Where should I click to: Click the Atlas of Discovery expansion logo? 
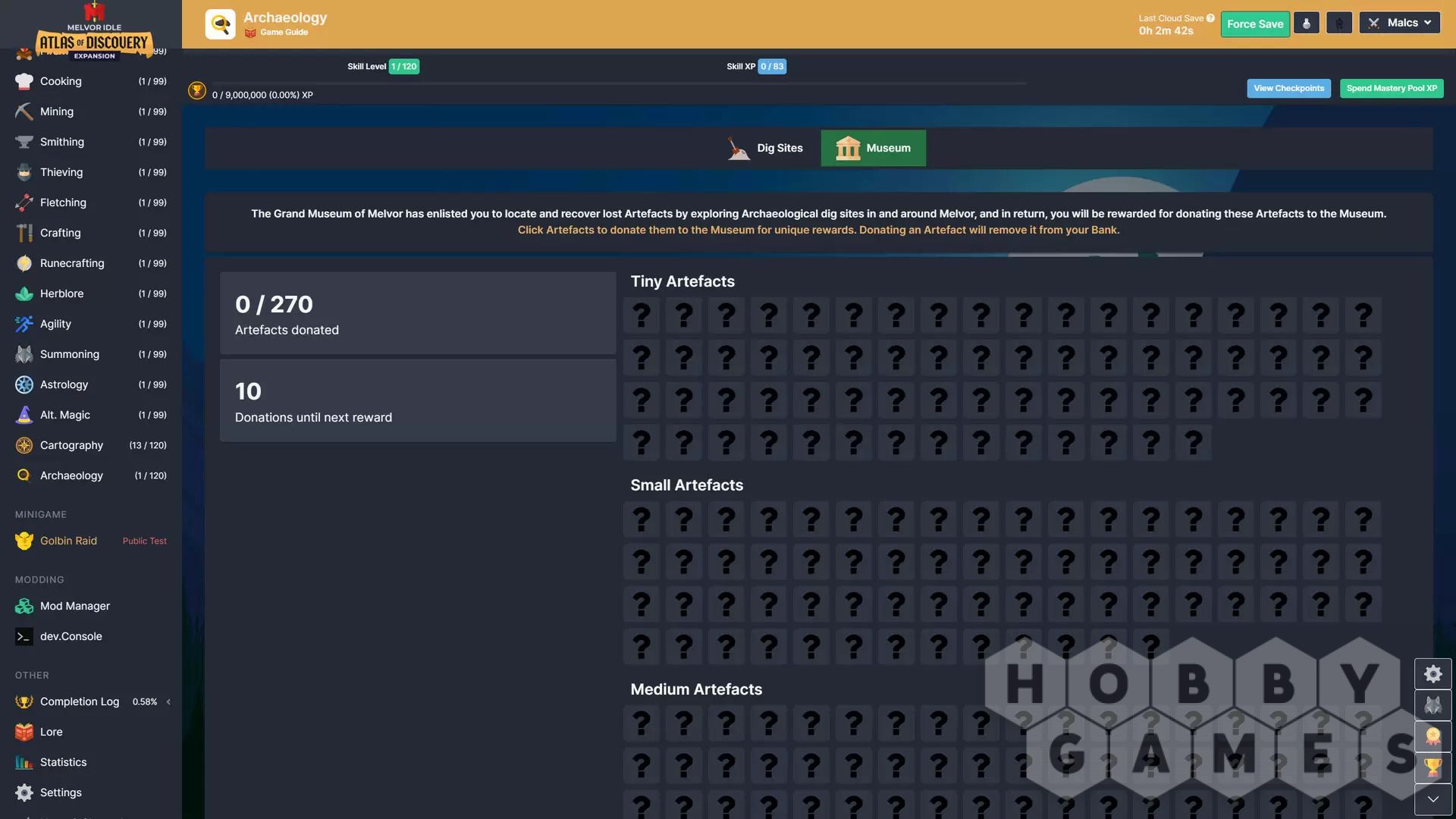(94, 33)
